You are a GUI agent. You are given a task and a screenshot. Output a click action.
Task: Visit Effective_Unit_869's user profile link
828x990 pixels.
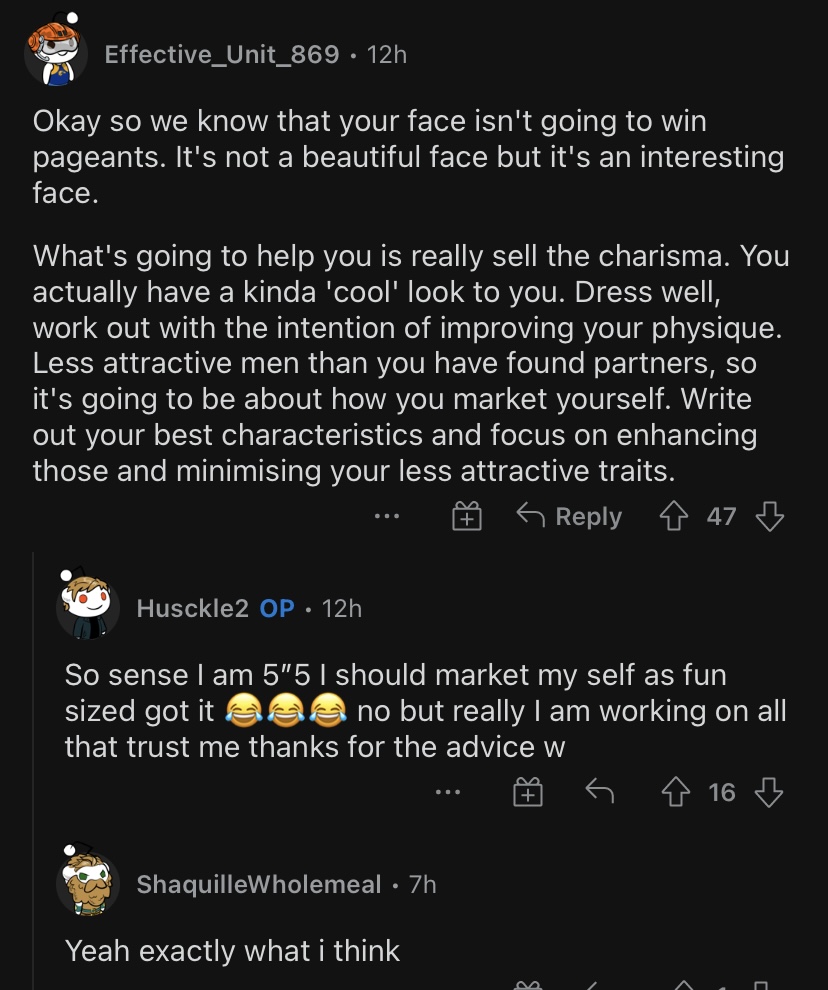pos(222,54)
